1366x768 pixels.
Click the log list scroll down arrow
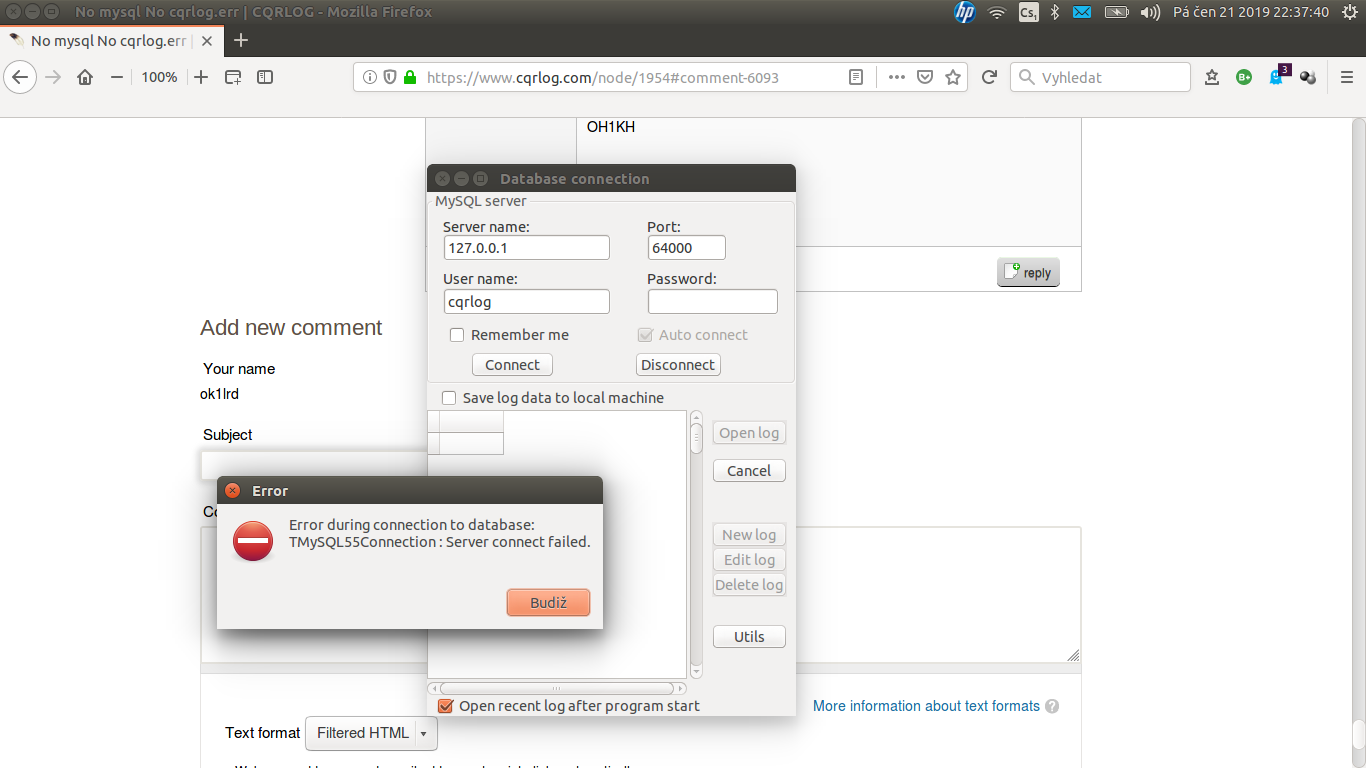(x=697, y=672)
